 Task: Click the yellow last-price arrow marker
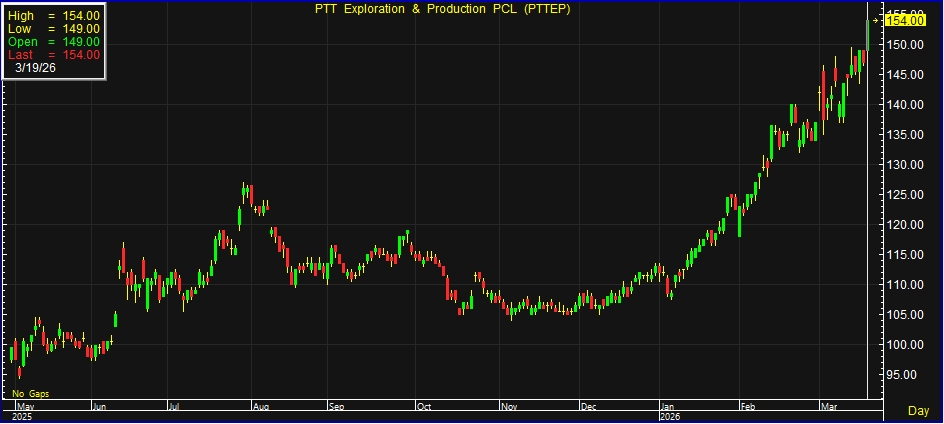tap(877, 20)
